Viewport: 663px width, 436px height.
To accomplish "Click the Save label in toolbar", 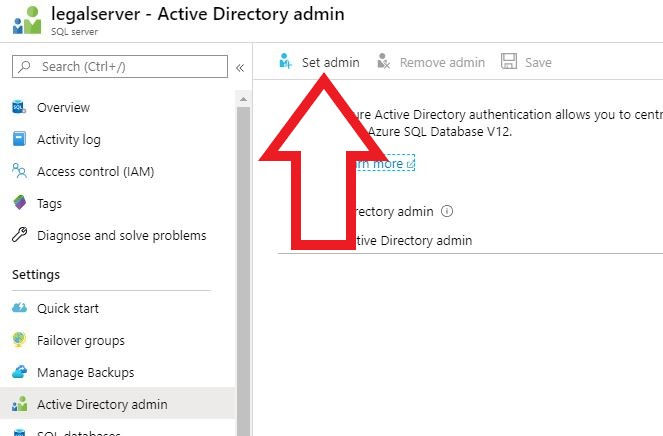I will pos(538,63).
